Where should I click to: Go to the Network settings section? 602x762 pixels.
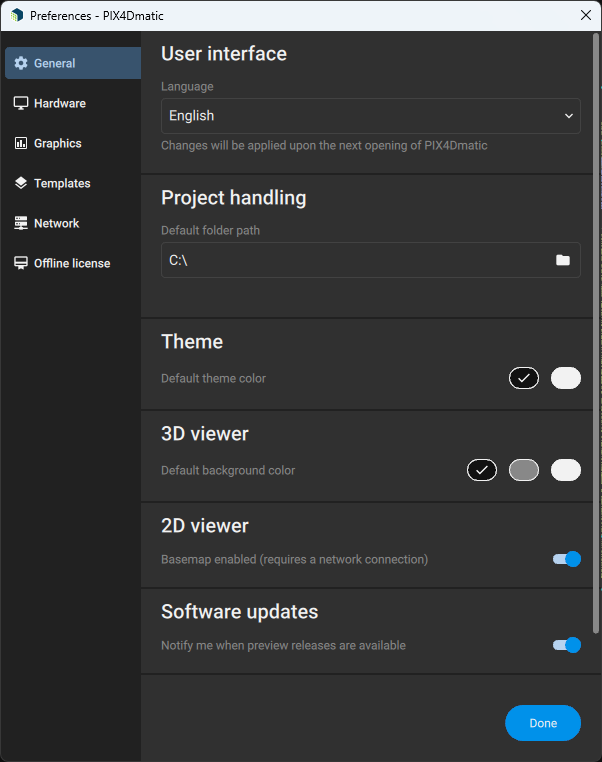coord(73,223)
